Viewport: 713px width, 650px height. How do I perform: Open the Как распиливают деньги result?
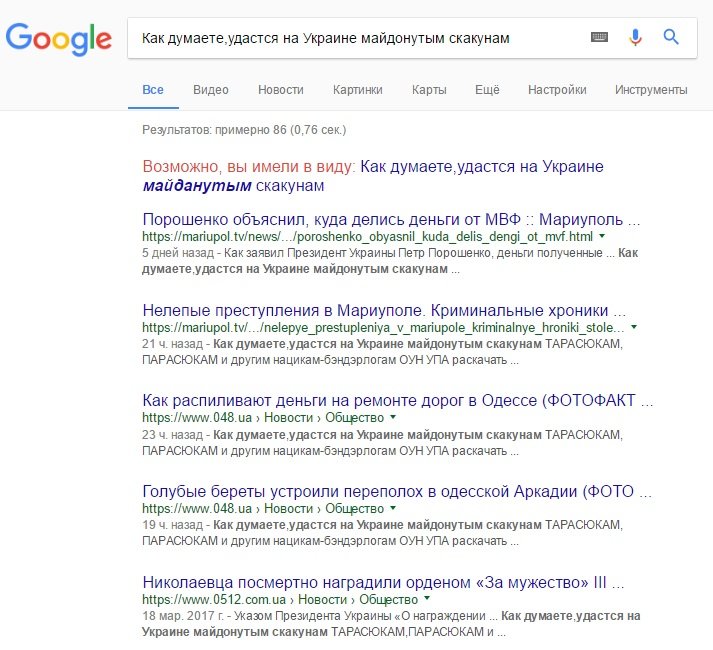tap(397, 400)
